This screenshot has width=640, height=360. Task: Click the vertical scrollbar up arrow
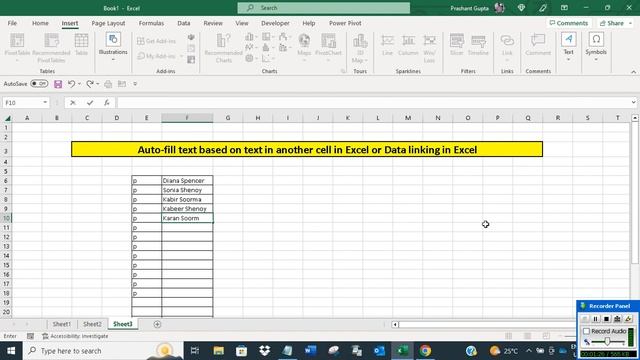(635, 118)
